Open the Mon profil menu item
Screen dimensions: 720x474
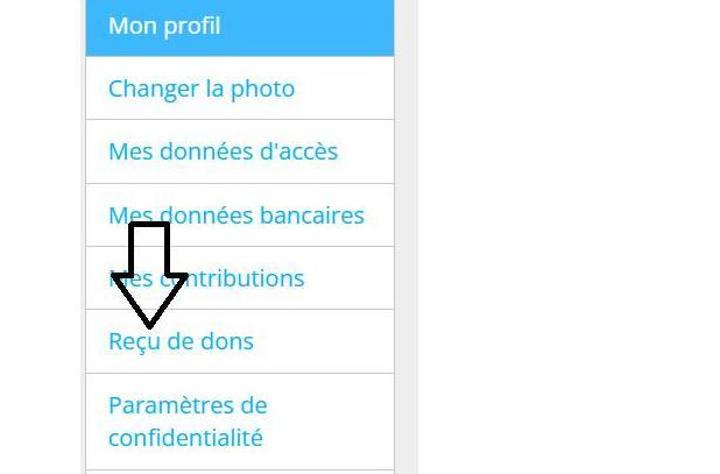point(164,26)
